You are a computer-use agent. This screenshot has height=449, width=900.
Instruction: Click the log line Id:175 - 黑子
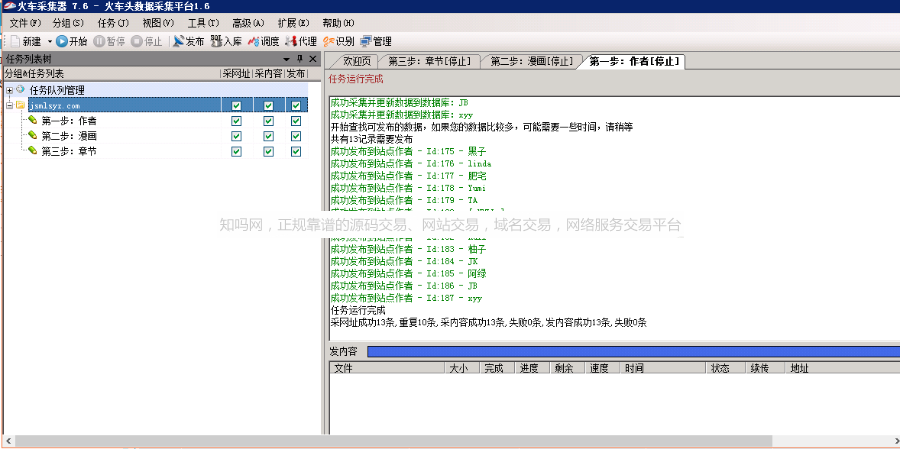[x=409, y=152]
